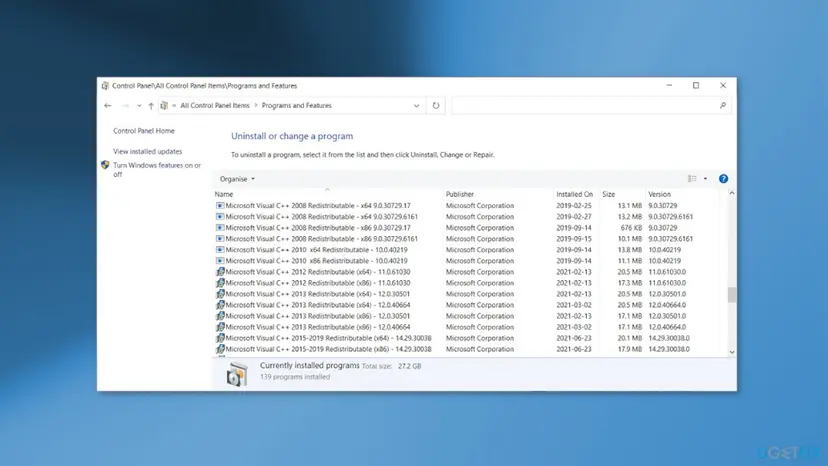Refresh the Programs and Features list
This screenshot has height=466, width=828.
point(436,106)
